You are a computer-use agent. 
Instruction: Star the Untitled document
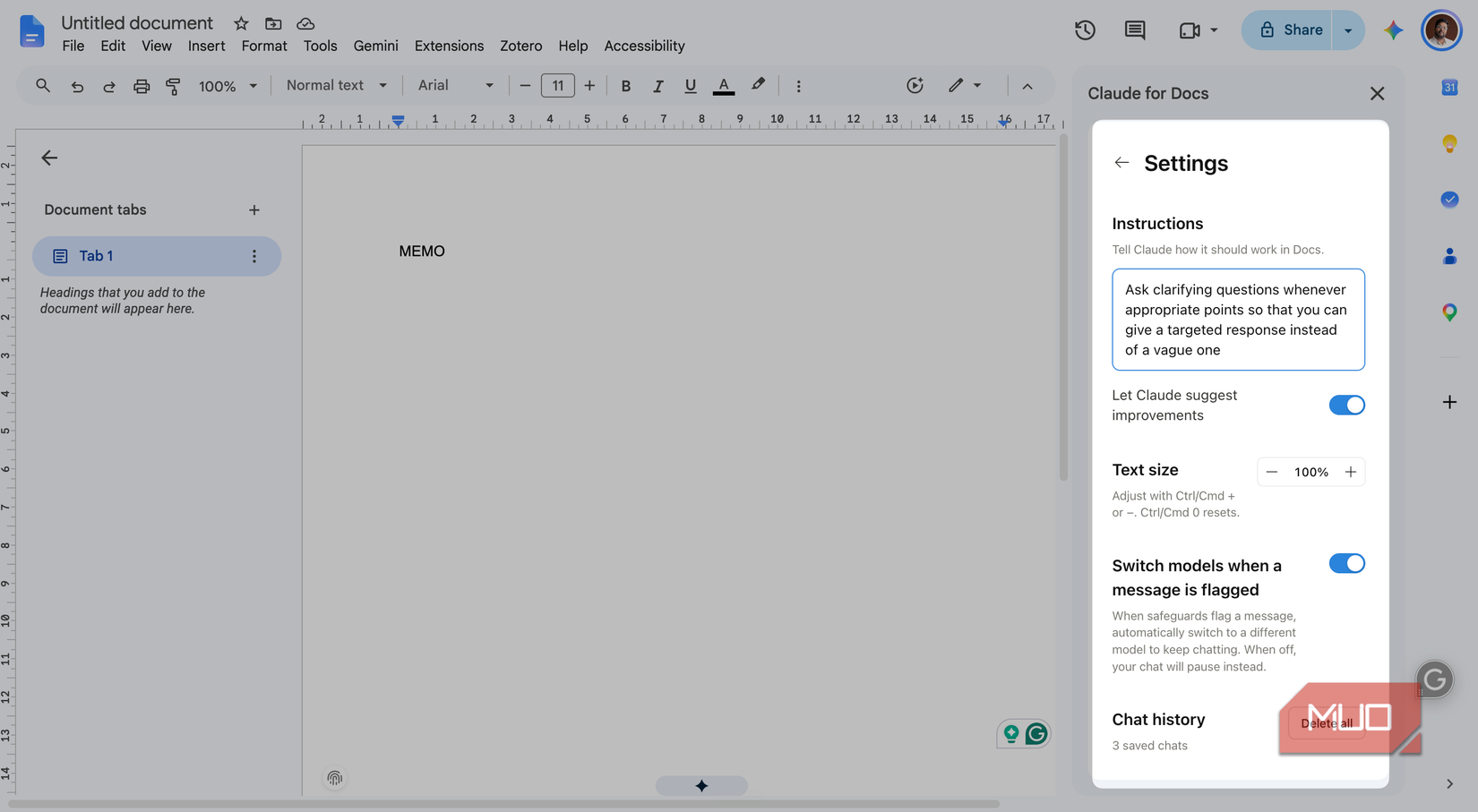(241, 23)
